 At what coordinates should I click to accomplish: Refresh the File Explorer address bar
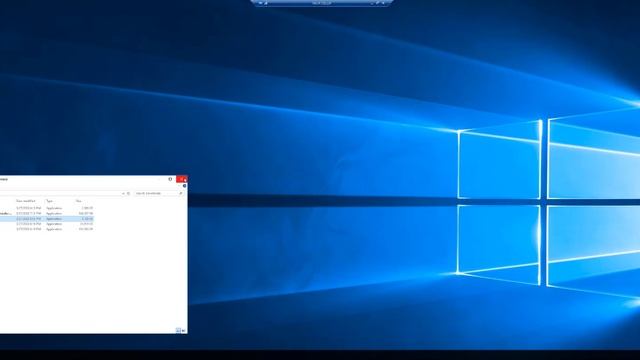[128, 193]
